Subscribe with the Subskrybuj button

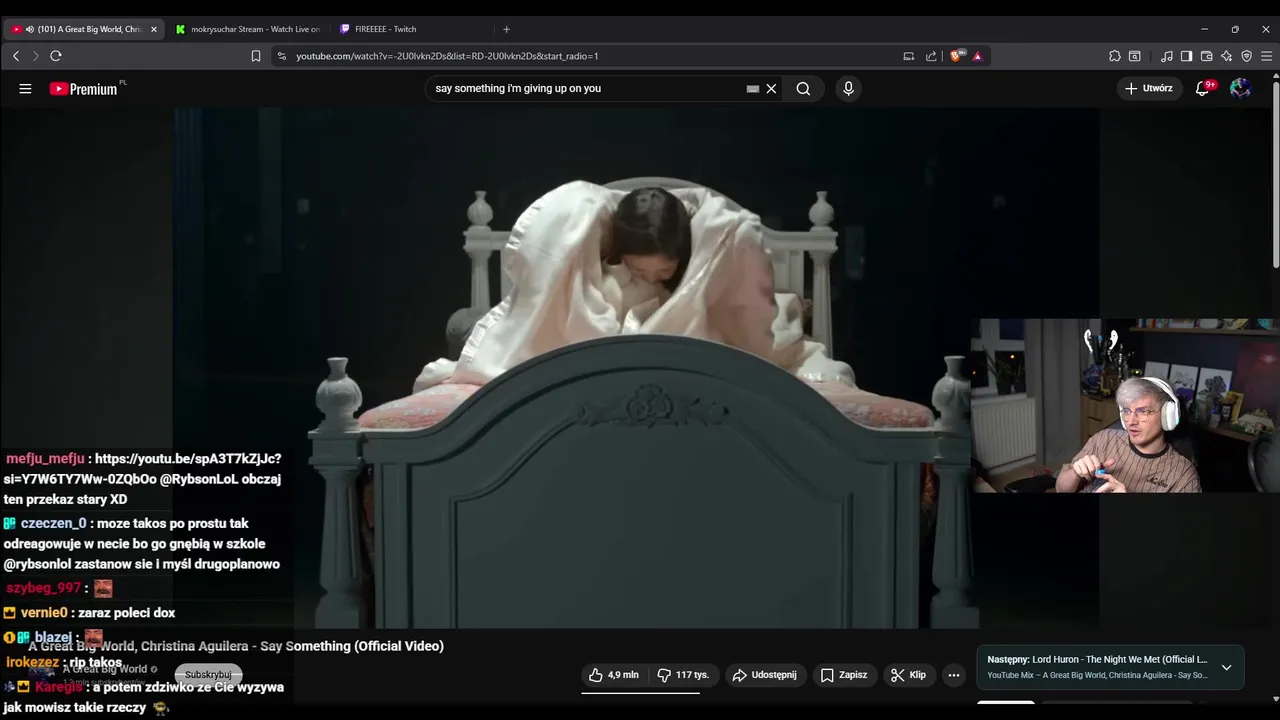(208, 675)
